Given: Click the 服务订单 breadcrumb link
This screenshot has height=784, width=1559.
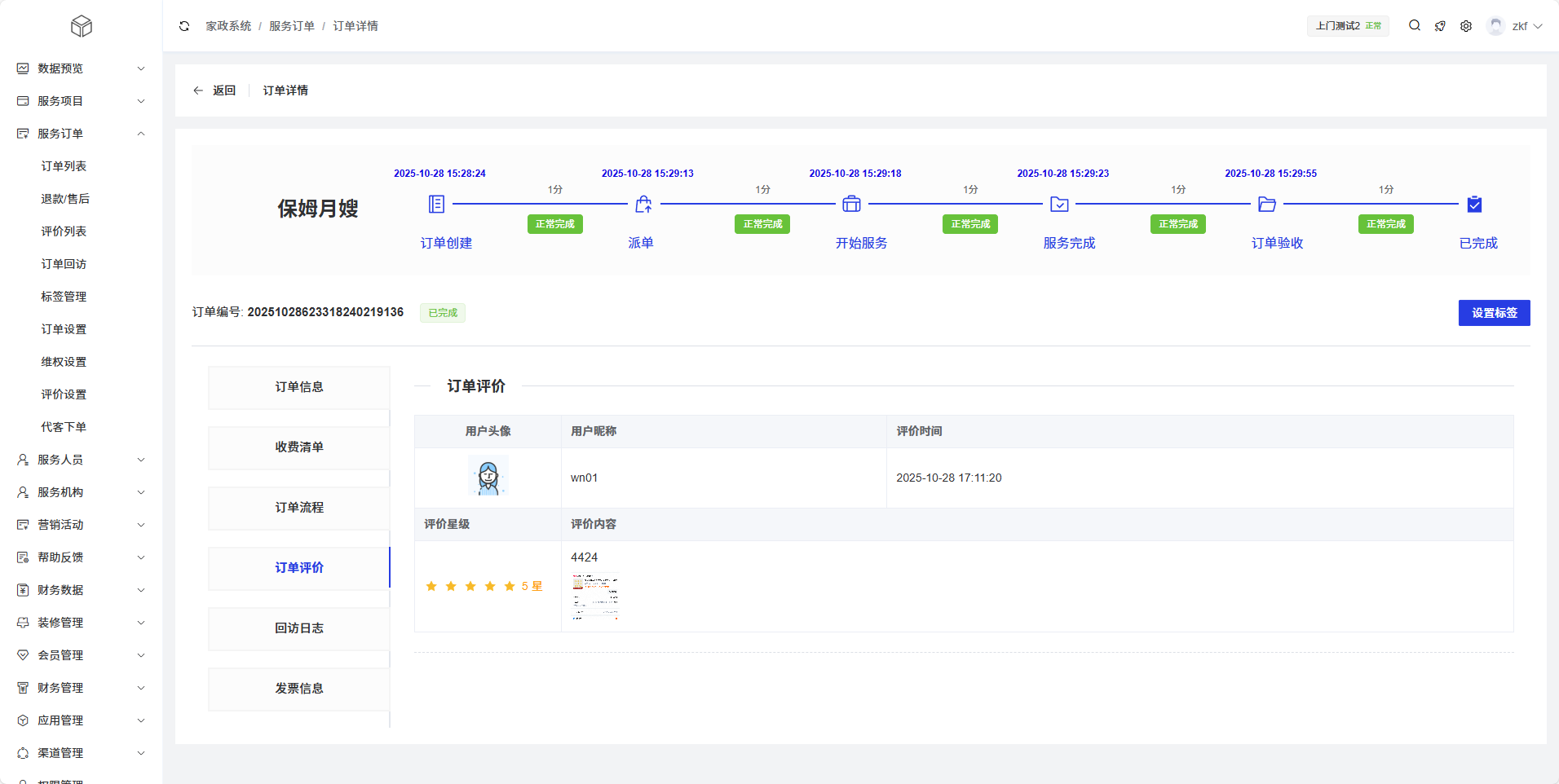Looking at the screenshot, I should 291,26.
